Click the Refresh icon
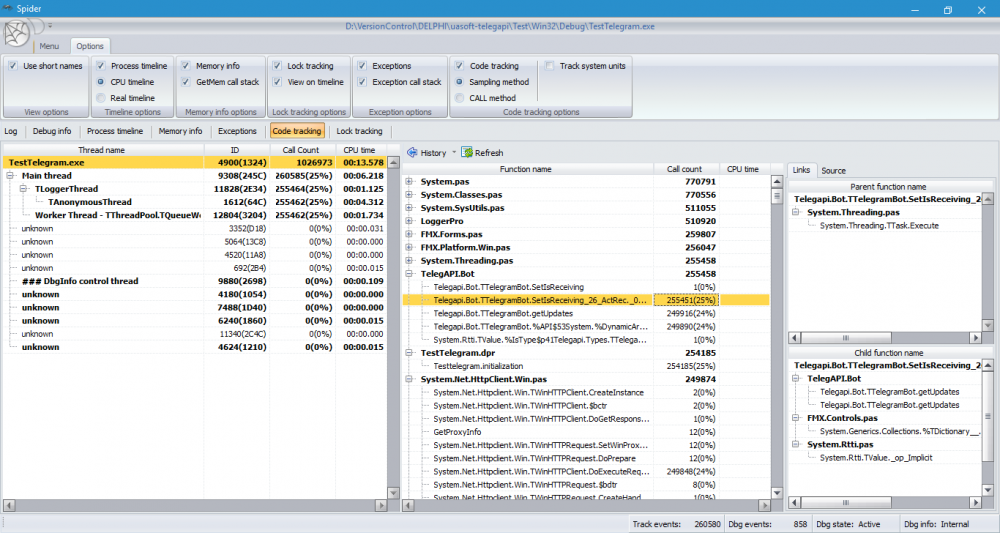 (467, 153)
